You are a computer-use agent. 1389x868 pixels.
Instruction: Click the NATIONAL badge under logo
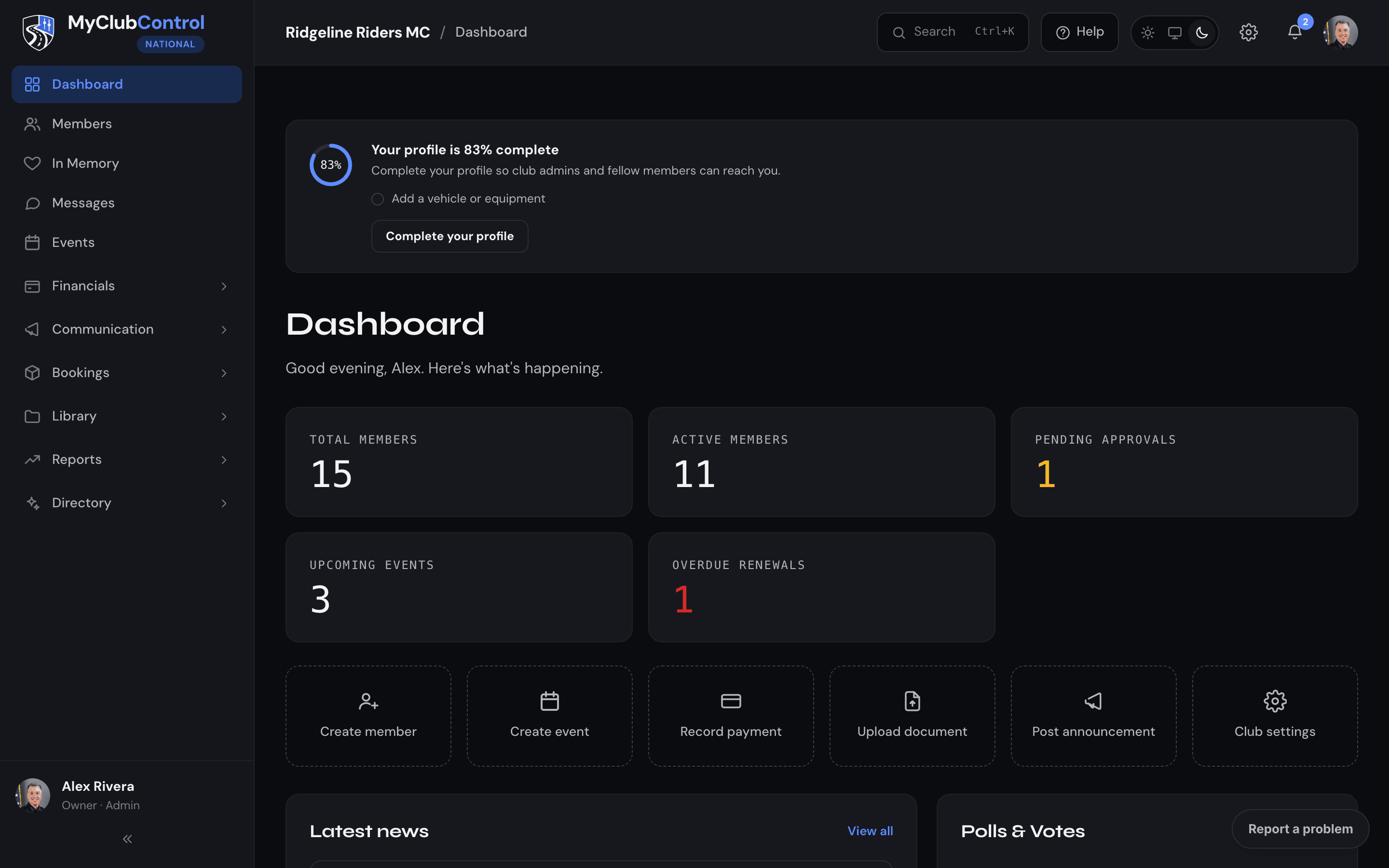click(170, 44)
